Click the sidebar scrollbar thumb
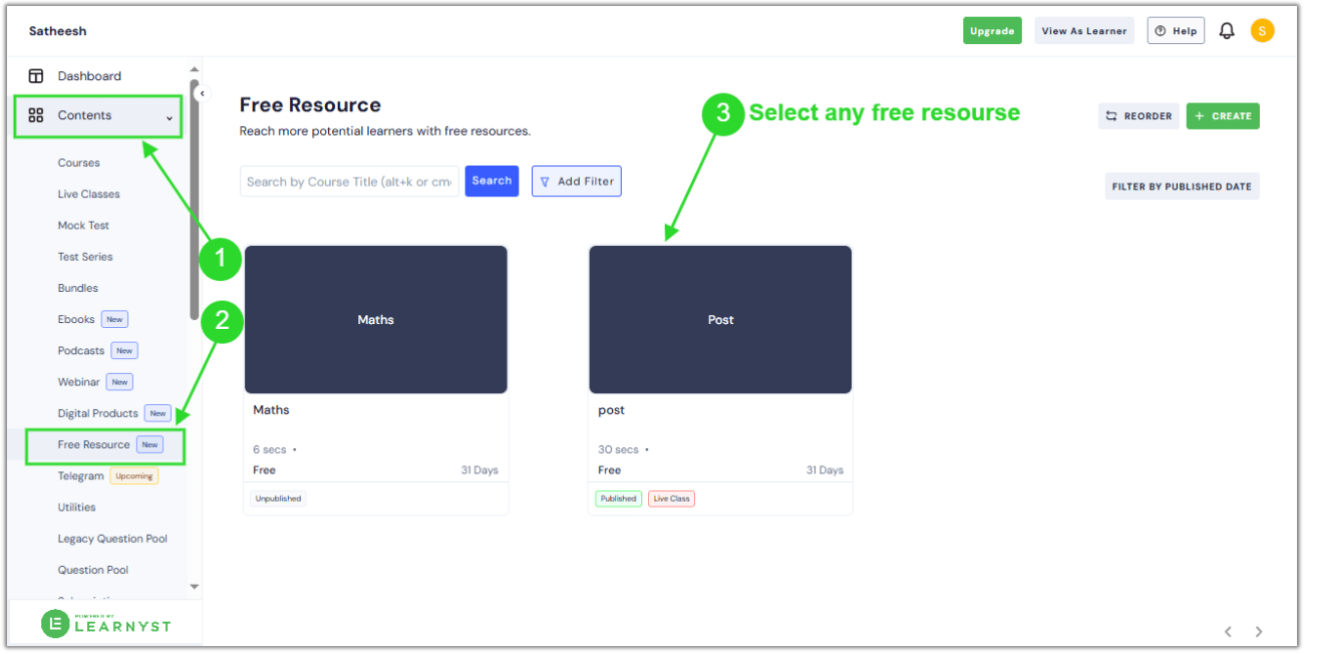The width and height of the screenshot is (1318, 654). [x=194, y=200]
